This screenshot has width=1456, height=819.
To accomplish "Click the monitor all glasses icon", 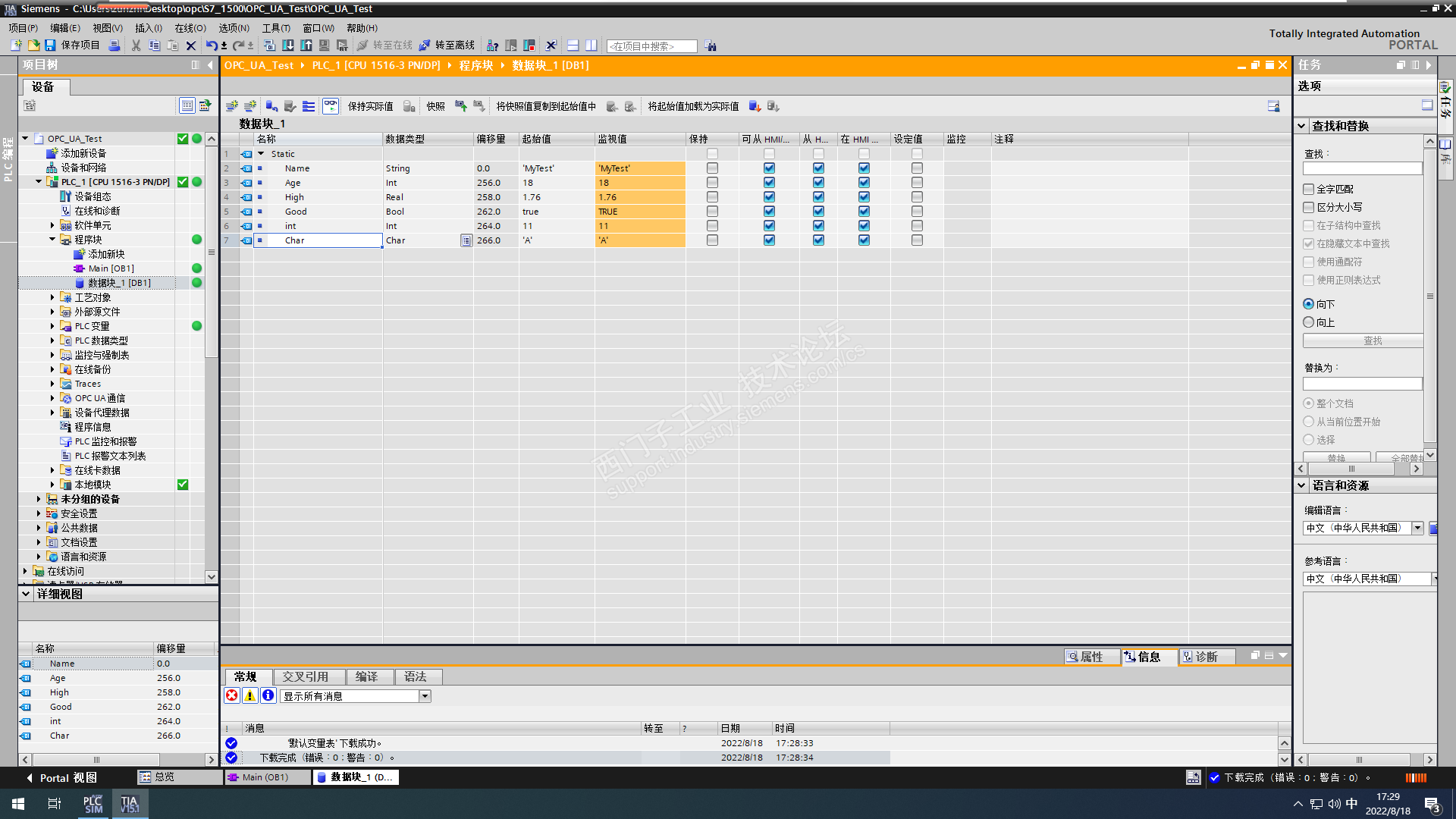I will click(x=331, y=106).
